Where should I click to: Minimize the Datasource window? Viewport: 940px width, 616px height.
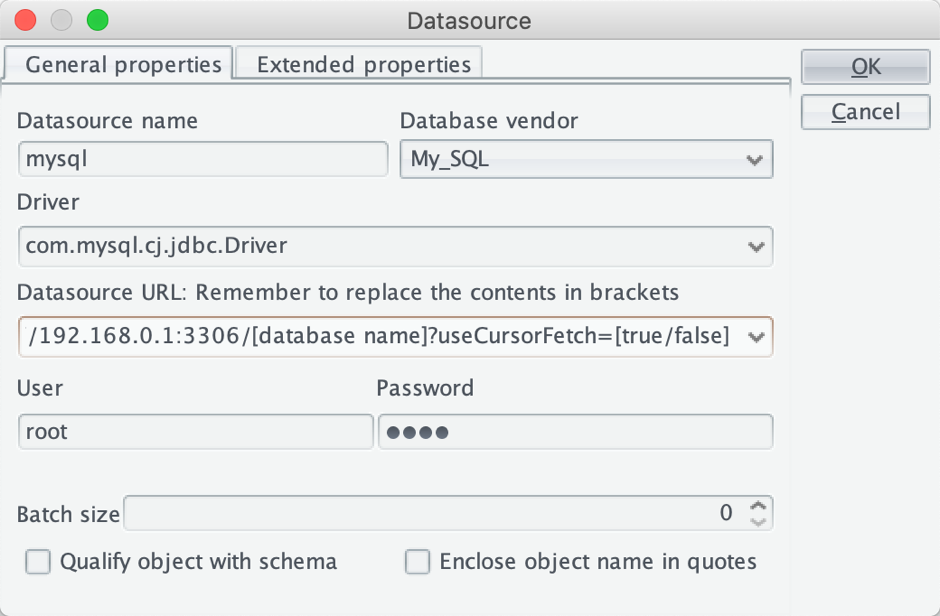tap(62, 20)
